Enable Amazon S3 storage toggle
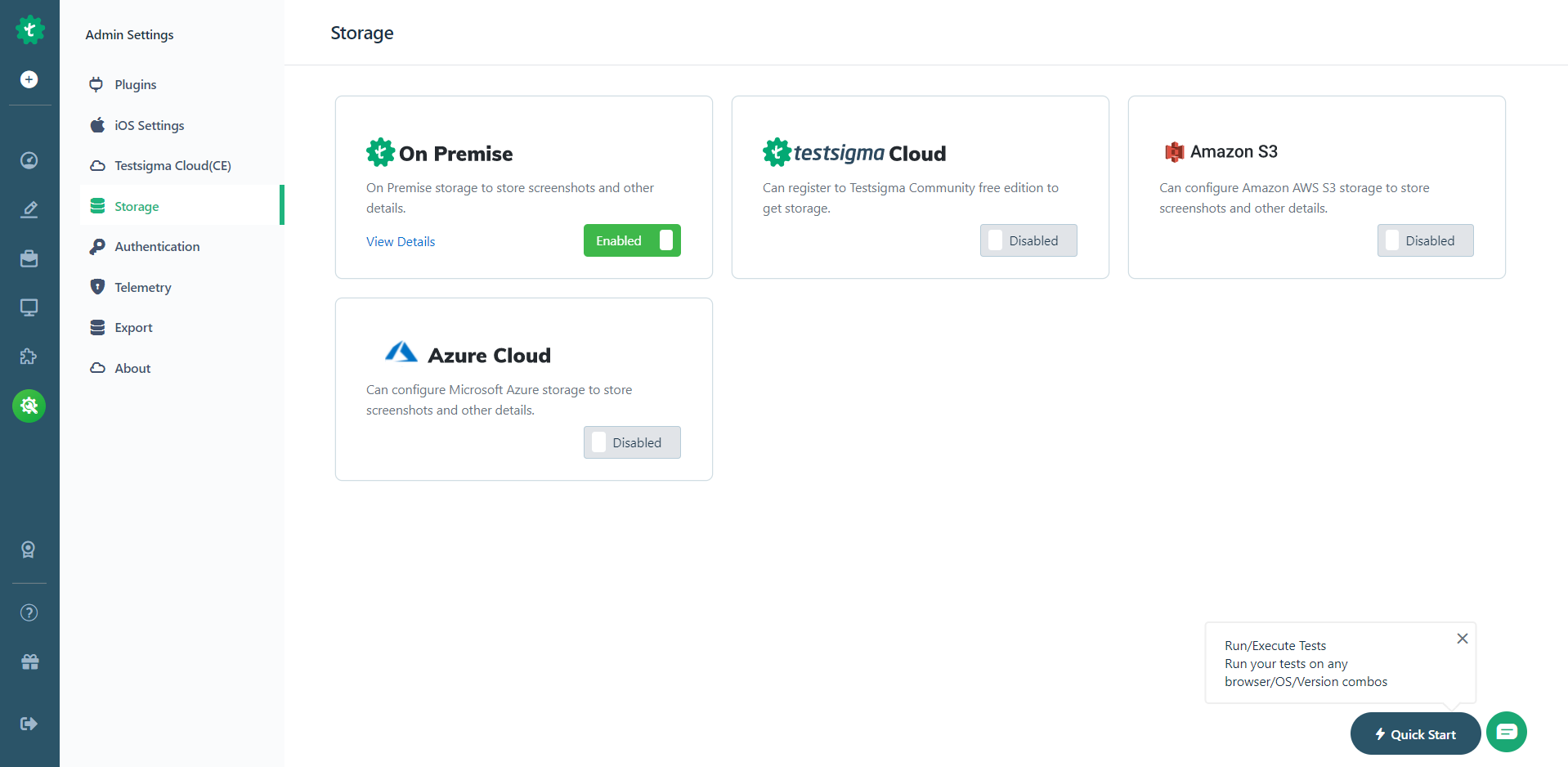Image resolution: width=1568 pixels, height=767 pixels. (x=1425, y=240)
